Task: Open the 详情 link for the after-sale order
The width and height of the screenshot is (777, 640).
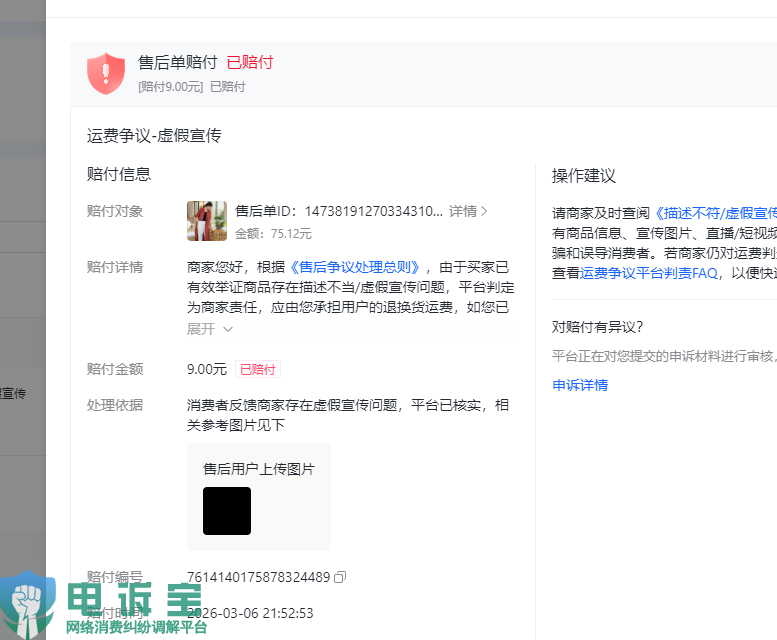Action: pyautogui.click(x=462, y=211)
